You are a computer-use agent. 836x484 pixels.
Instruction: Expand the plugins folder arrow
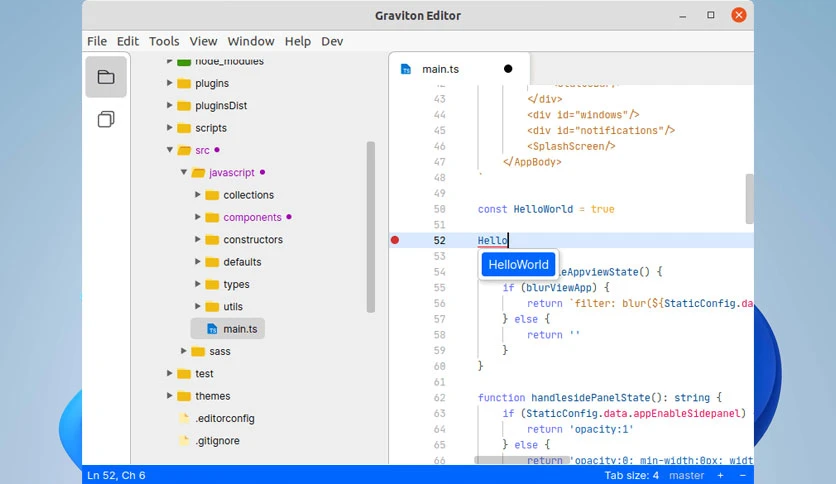coord(169,83)
